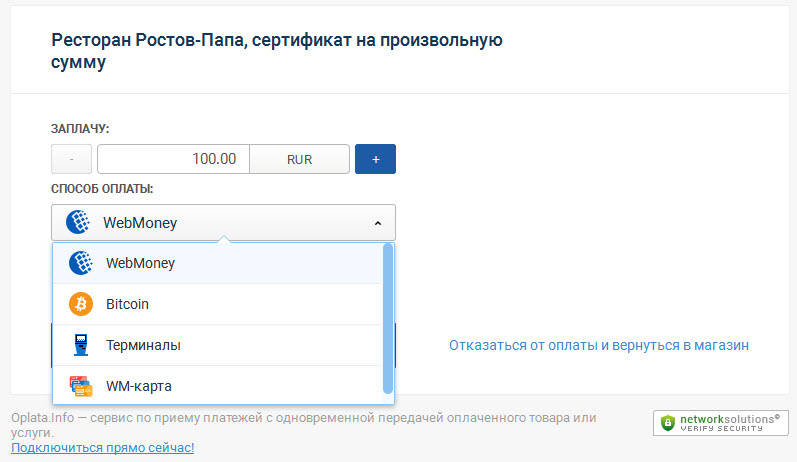797x462 pixels.
Task: Select the RUR currency selector
Action: pos(299,160)
